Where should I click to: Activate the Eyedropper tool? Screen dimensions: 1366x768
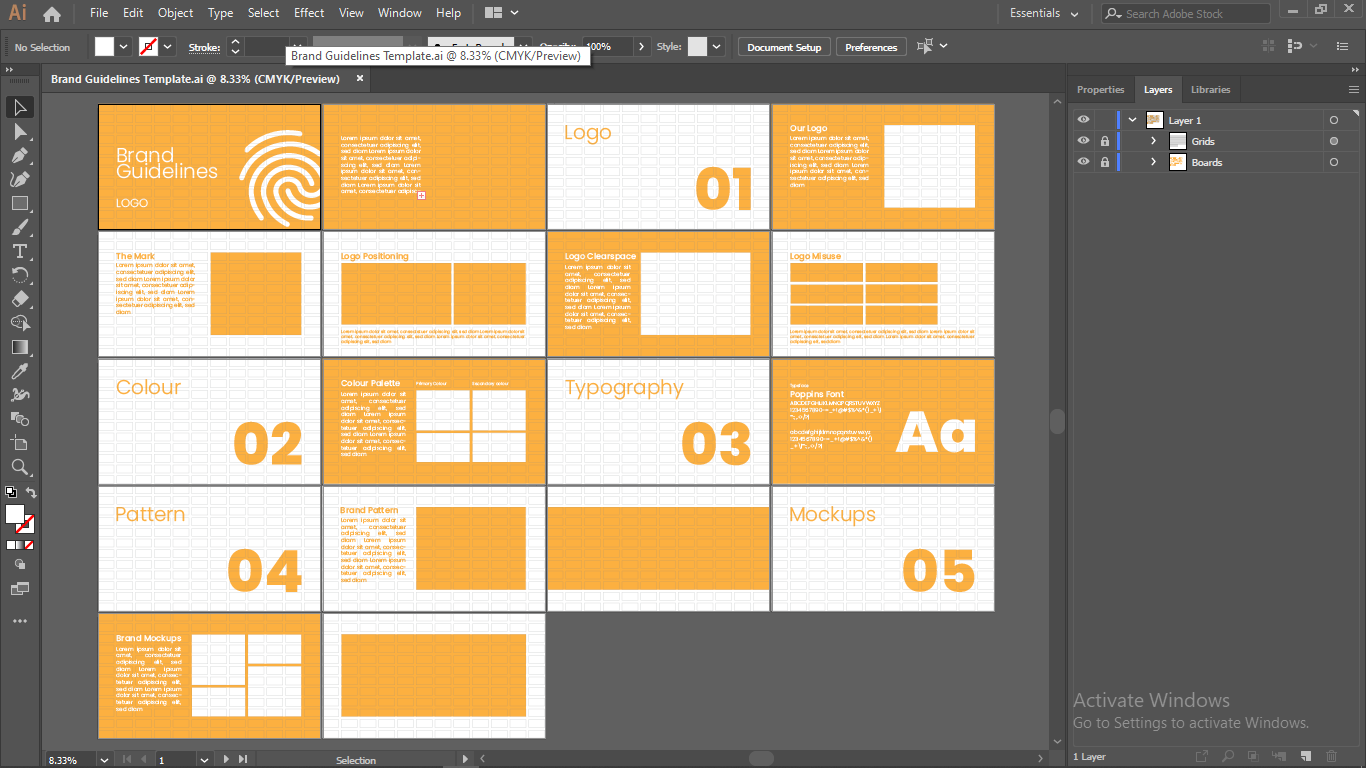click(19, 371)
